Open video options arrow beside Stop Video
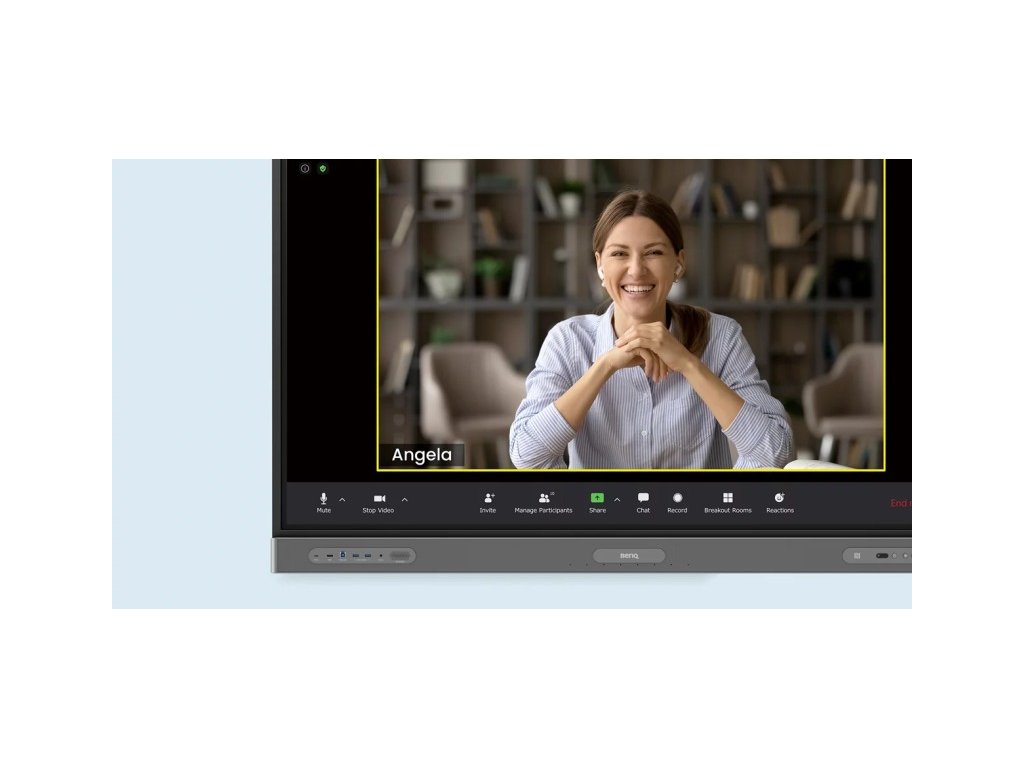Screen dimensions: 1024x768 pyautogui.click(x=405, y=500)
